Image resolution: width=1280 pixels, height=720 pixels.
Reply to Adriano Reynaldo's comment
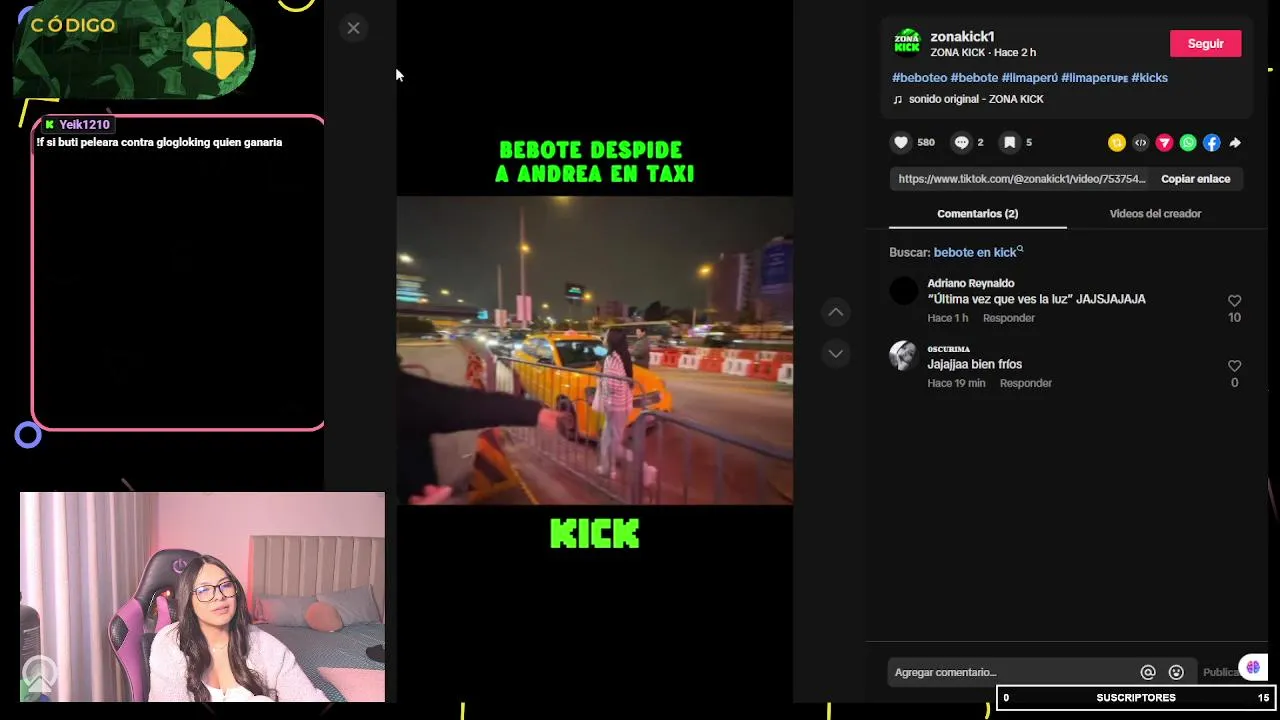(x=1008, y=318)
